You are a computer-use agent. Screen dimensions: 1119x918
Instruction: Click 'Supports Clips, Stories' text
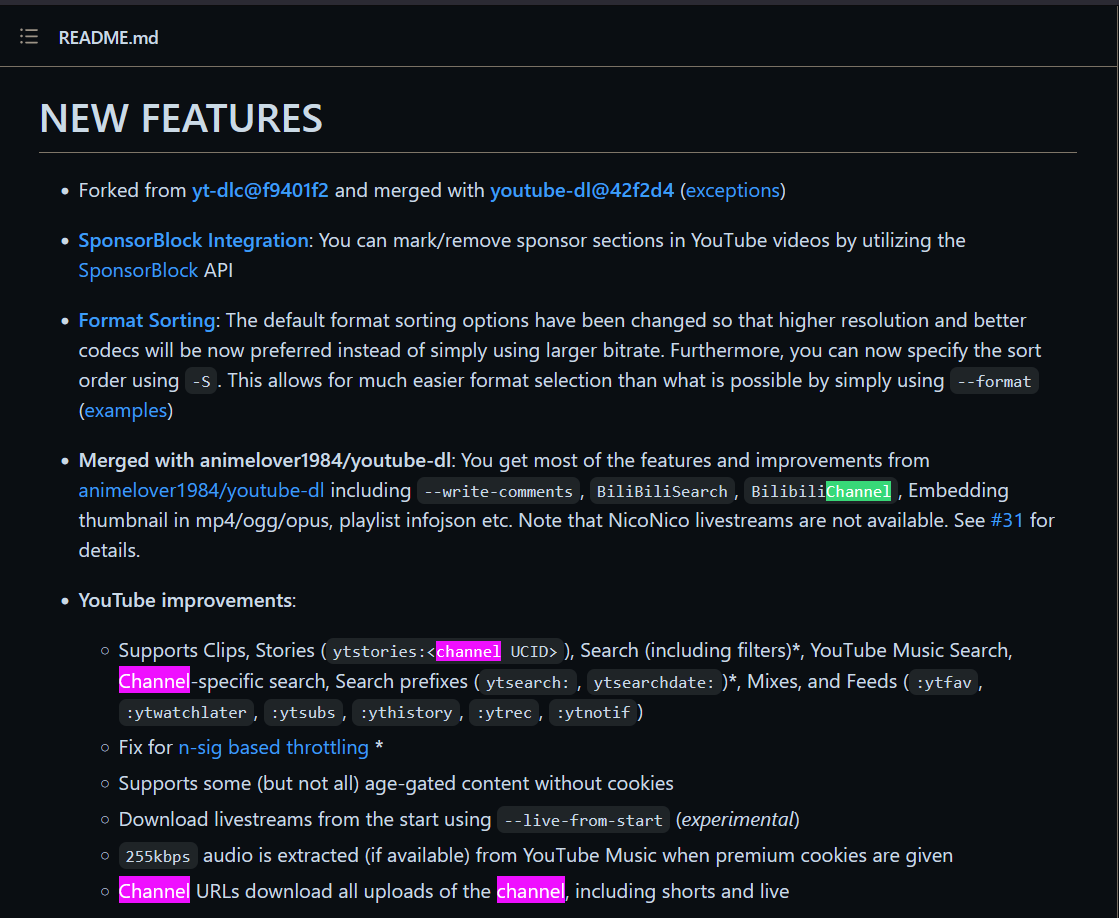216,650
